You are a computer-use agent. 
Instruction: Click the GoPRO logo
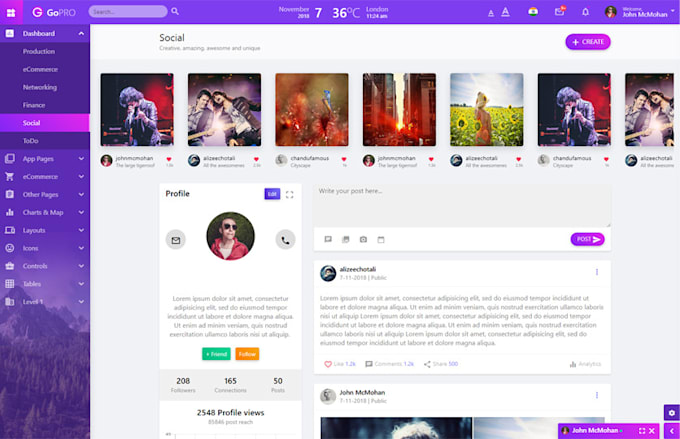(54, 12)
